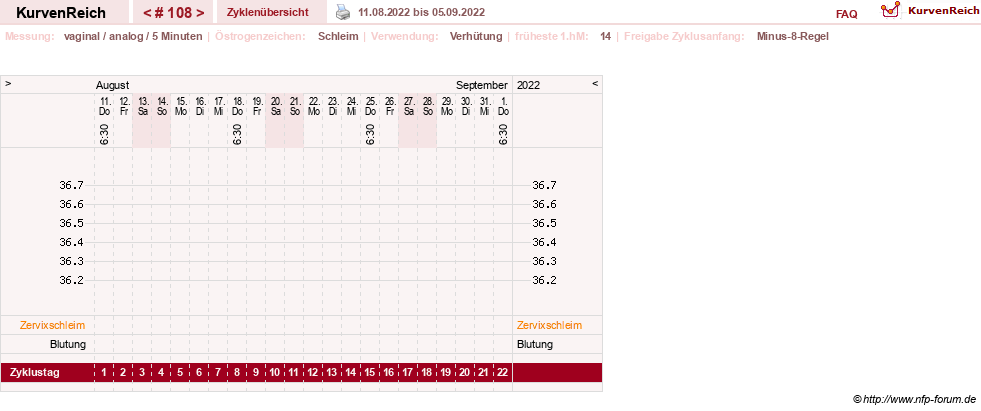Click the 6:30 time under 18. Do
This screenshot has width=981, height=411.
[237, 134]
